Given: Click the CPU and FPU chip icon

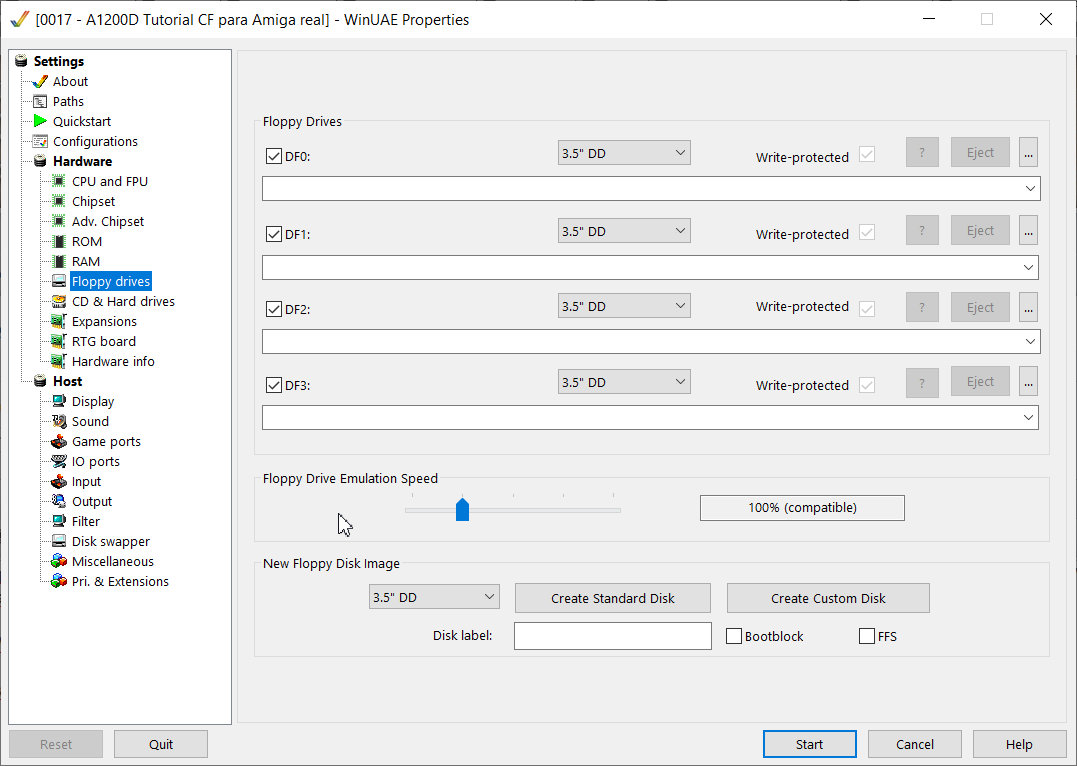Looking at the screenshot, I should pos(59,181).
